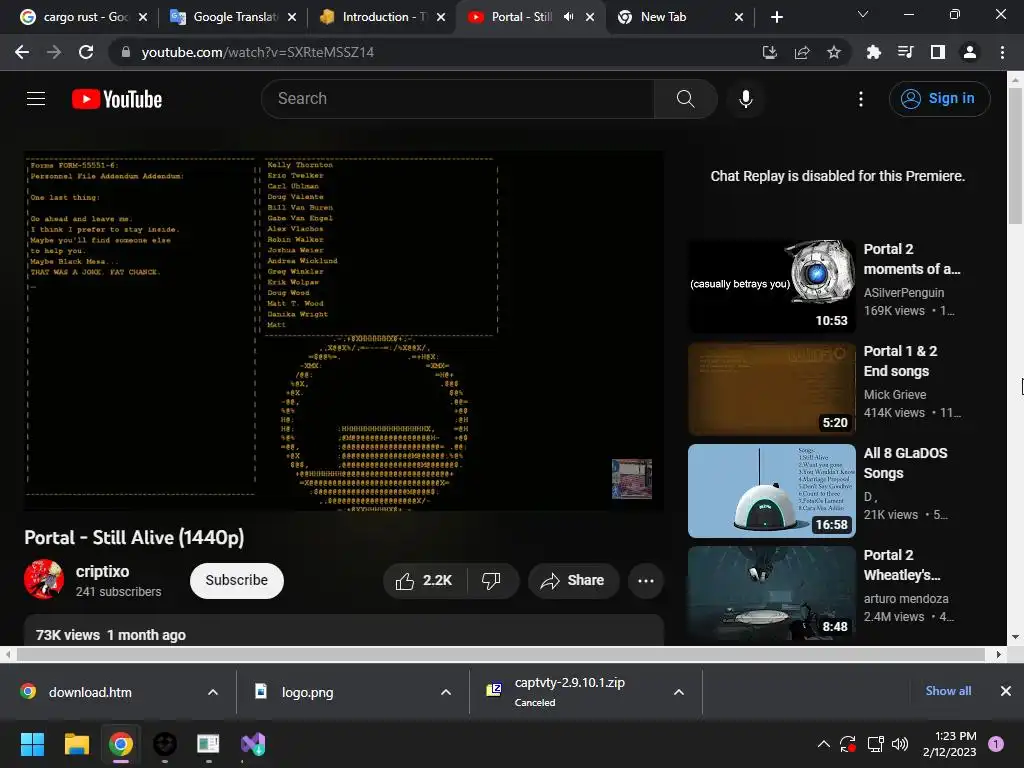Image resolution: width=1024 pixels, height=768 pixels.
Task: Open video description 73K views box
Action: coord(344,630)
